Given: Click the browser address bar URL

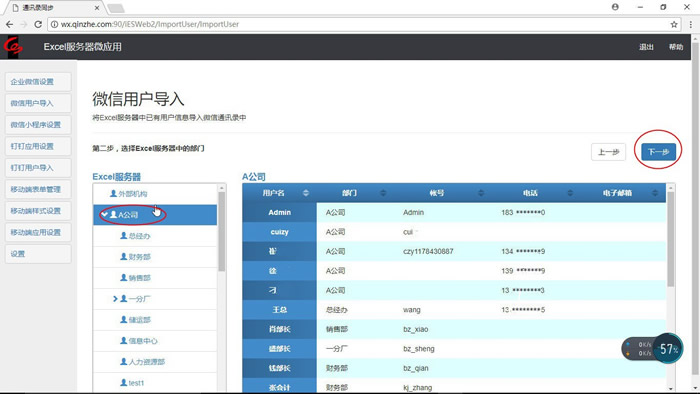Looking at the screenshot, I should [x=150, y=25].
